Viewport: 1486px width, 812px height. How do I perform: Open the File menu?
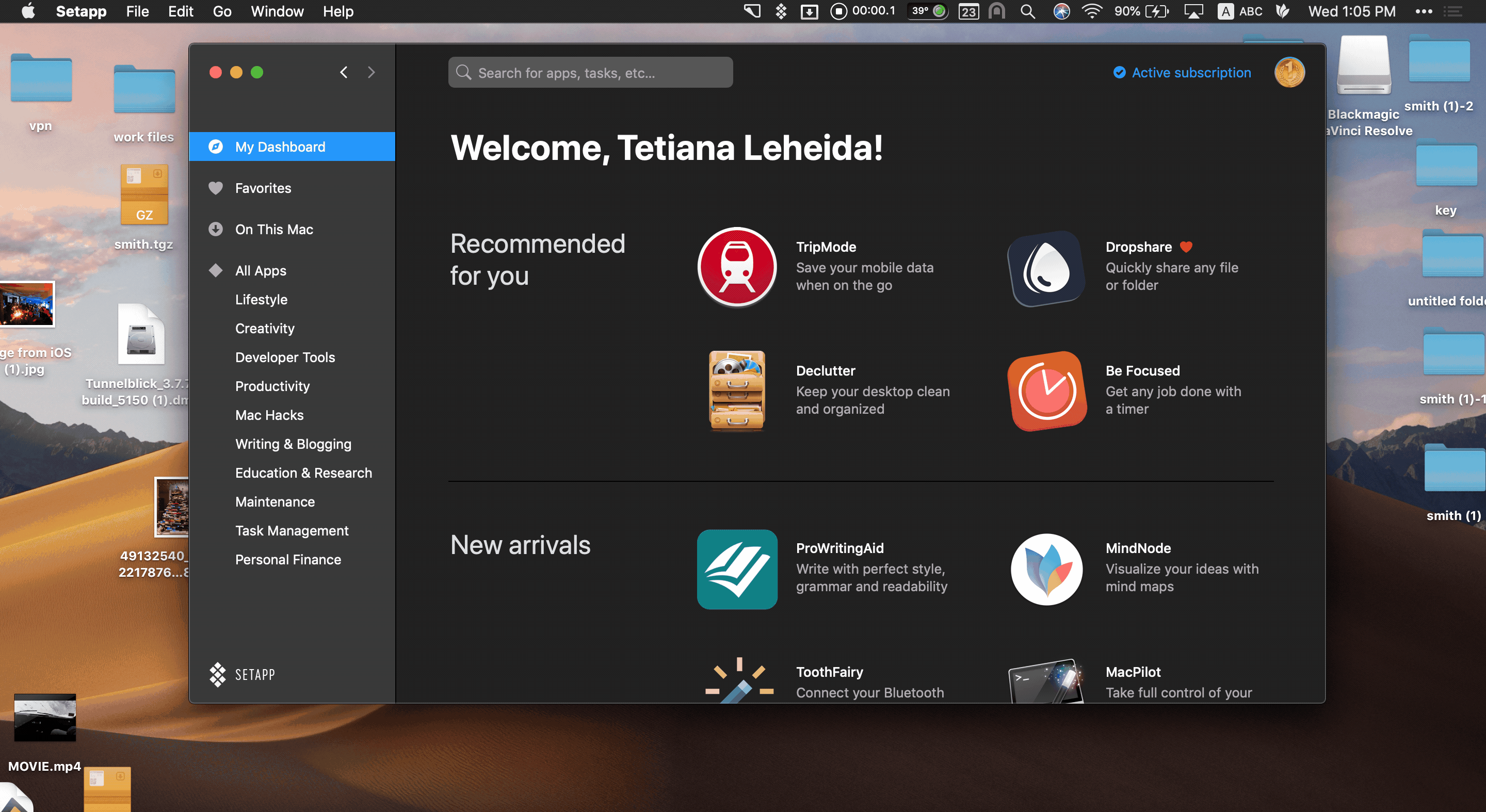(x=137, y=11)
